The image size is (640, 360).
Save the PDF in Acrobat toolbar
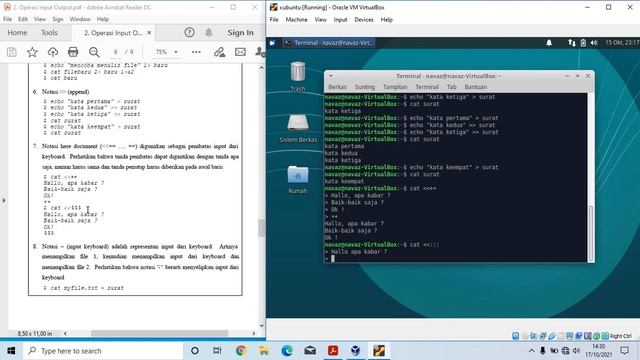11,52
